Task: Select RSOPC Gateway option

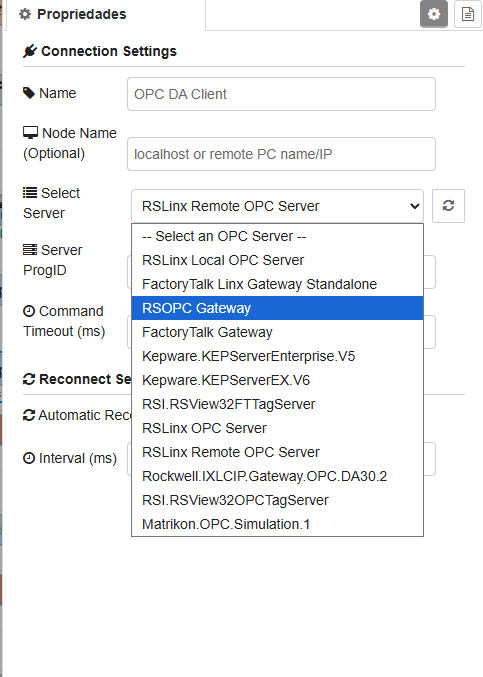Action: pos(278,308)
